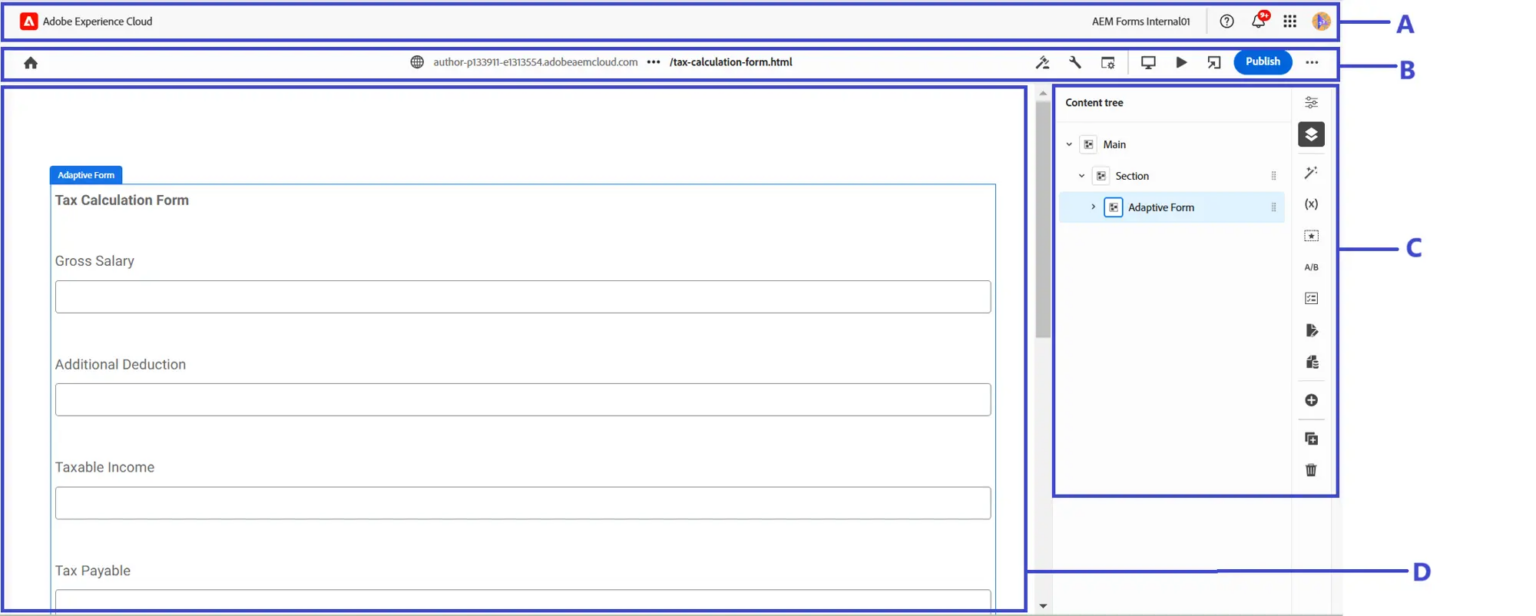Click the generate variations wand icon

tap(1311, 171)
